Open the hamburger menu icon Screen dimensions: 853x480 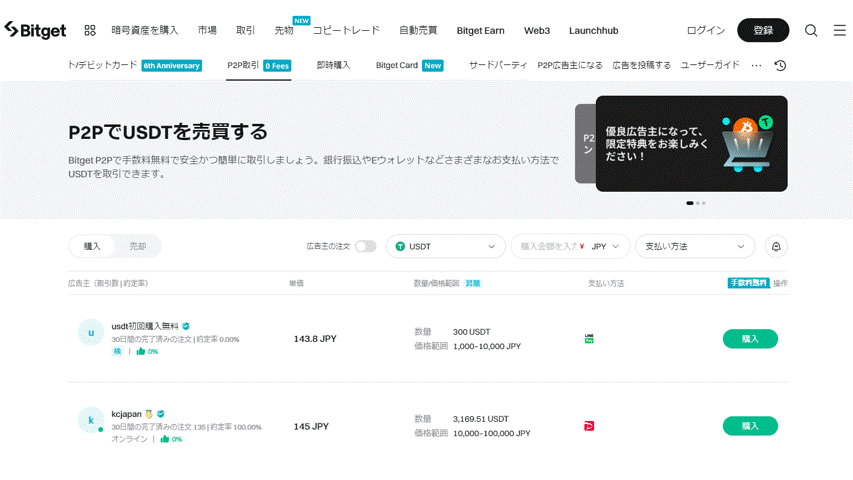click(x=839, y=30)
